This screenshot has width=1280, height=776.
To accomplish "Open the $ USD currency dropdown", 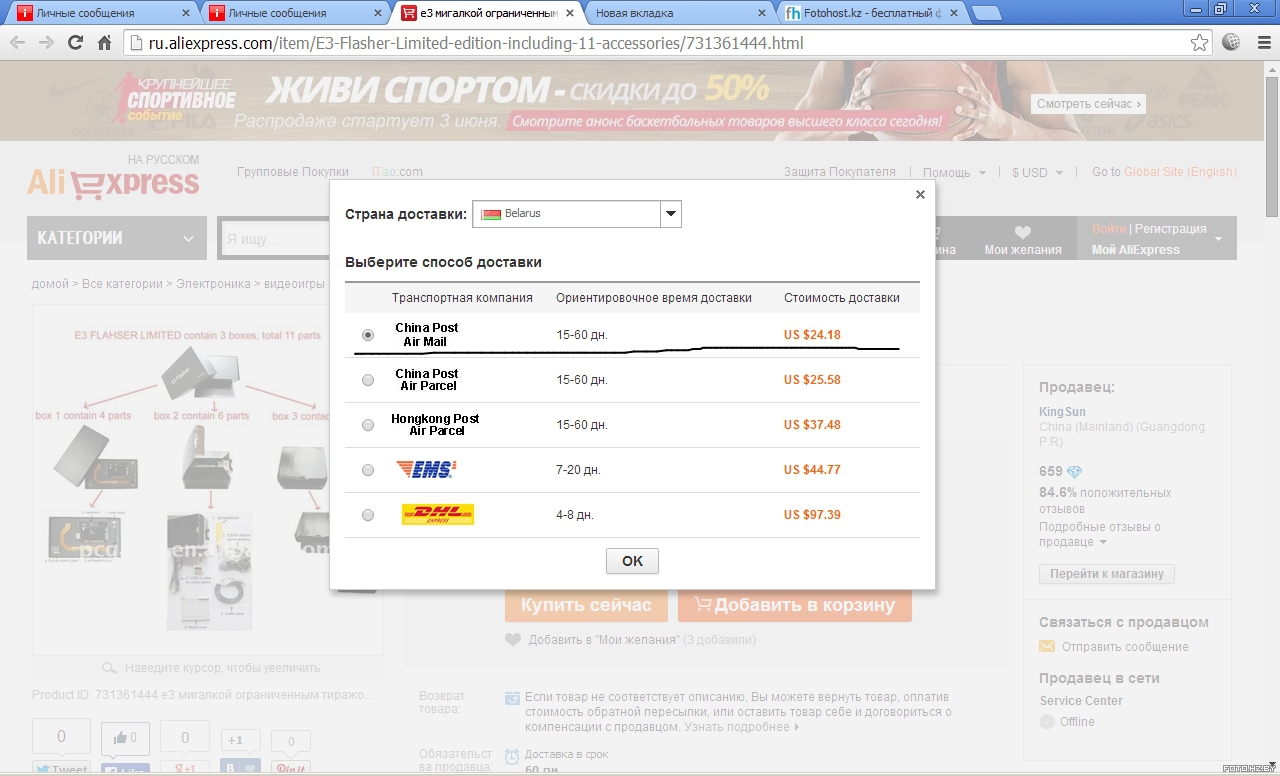I will [x=1036, y=172].
